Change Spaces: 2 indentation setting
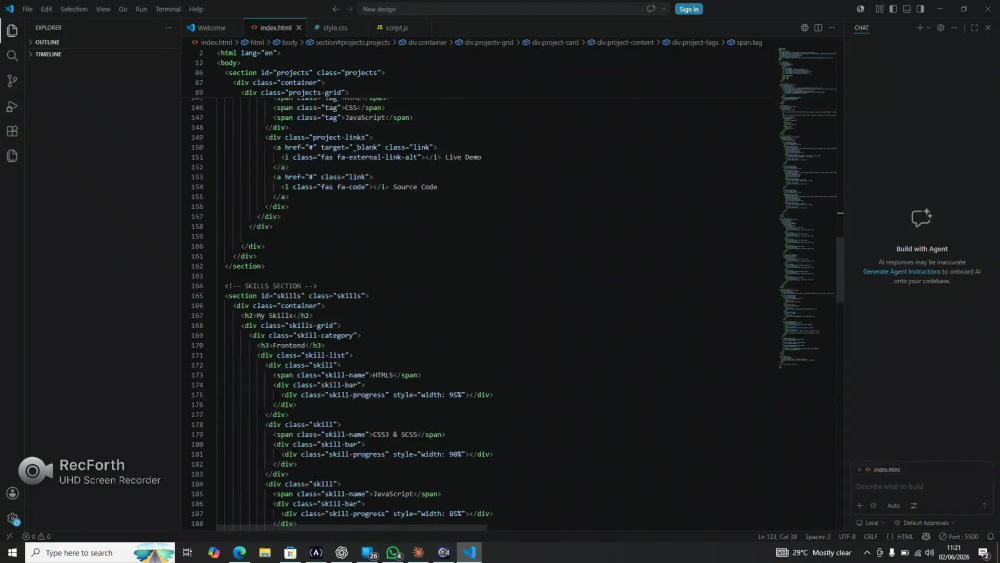This screenshot has width=1000, height=563. tap(818, 537)
